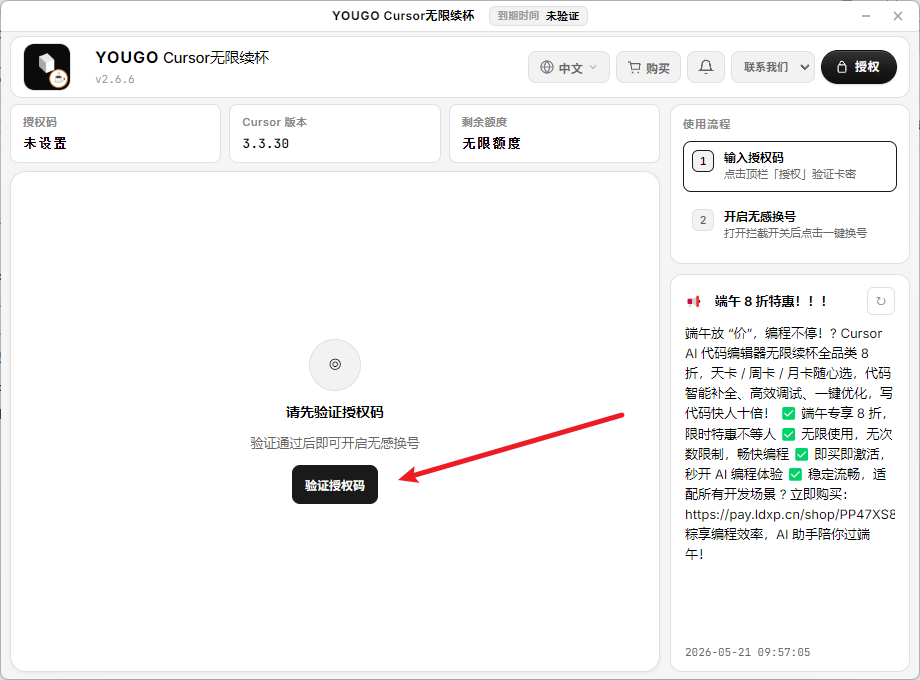Click the version label v2.6.6
The height and width of the screenshot is (680, 920).
click(115, 79)
